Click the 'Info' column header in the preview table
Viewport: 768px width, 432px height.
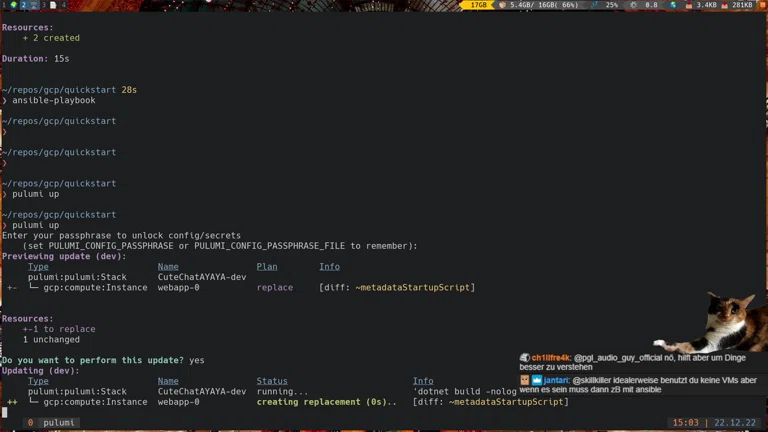pyautogui.click(x=330, y=266)
